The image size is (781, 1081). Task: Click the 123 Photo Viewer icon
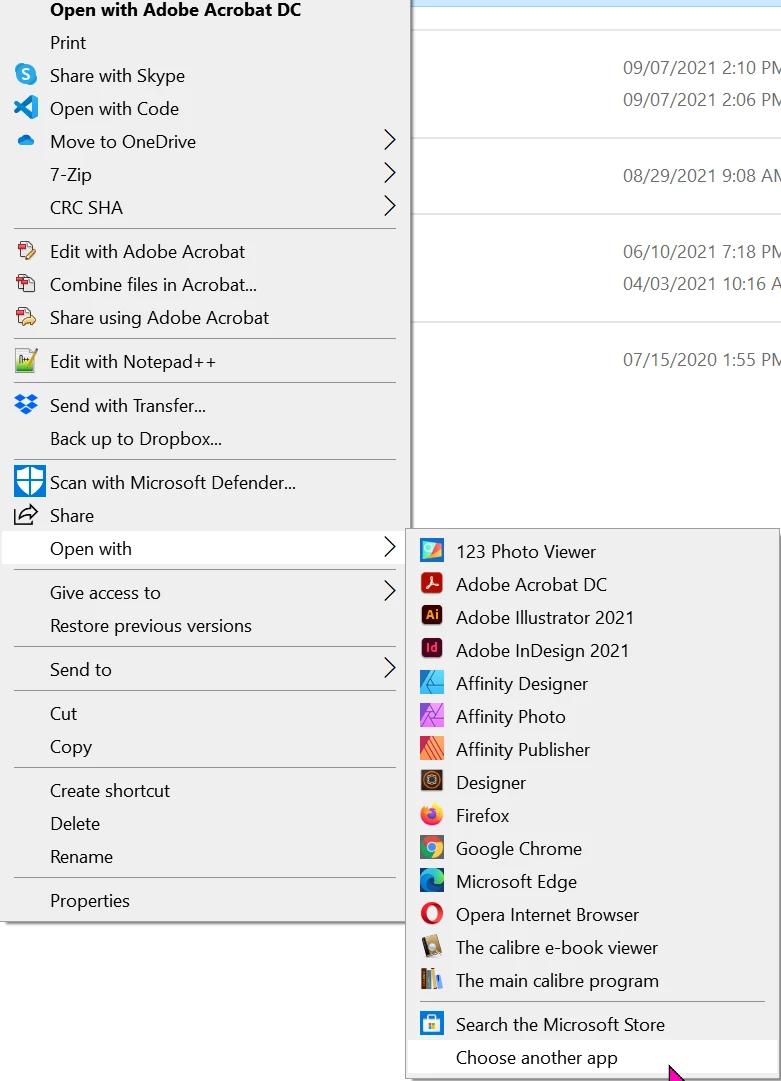tap(432, 550)
